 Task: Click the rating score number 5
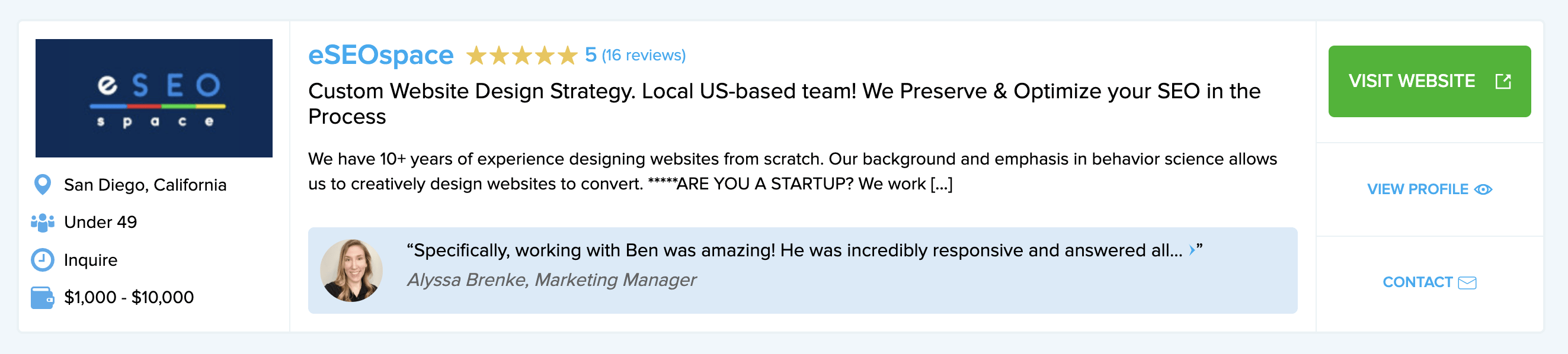[x=590, y=54]
